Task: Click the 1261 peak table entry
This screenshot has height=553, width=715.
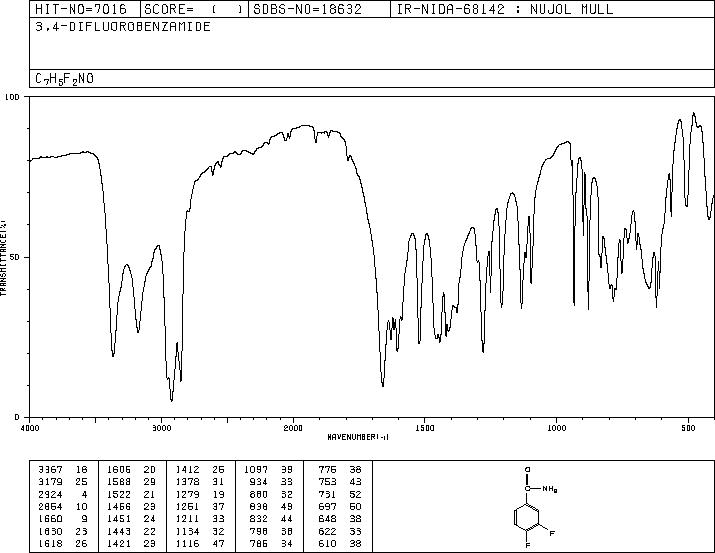Action: point(200,506)
